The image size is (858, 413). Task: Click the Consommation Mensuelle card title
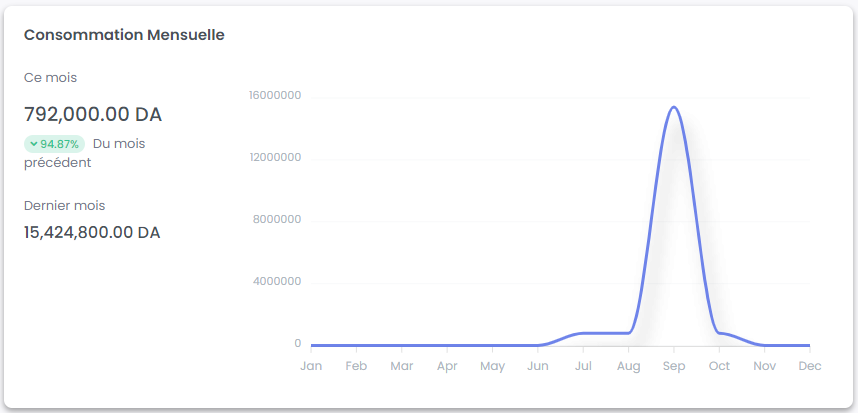[124, 35]
